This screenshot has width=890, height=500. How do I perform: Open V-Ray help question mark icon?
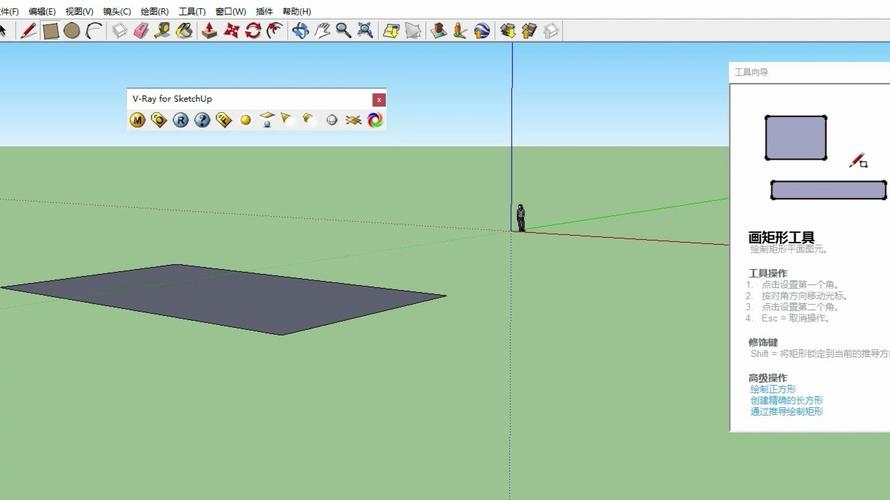[x=202, y=120]
